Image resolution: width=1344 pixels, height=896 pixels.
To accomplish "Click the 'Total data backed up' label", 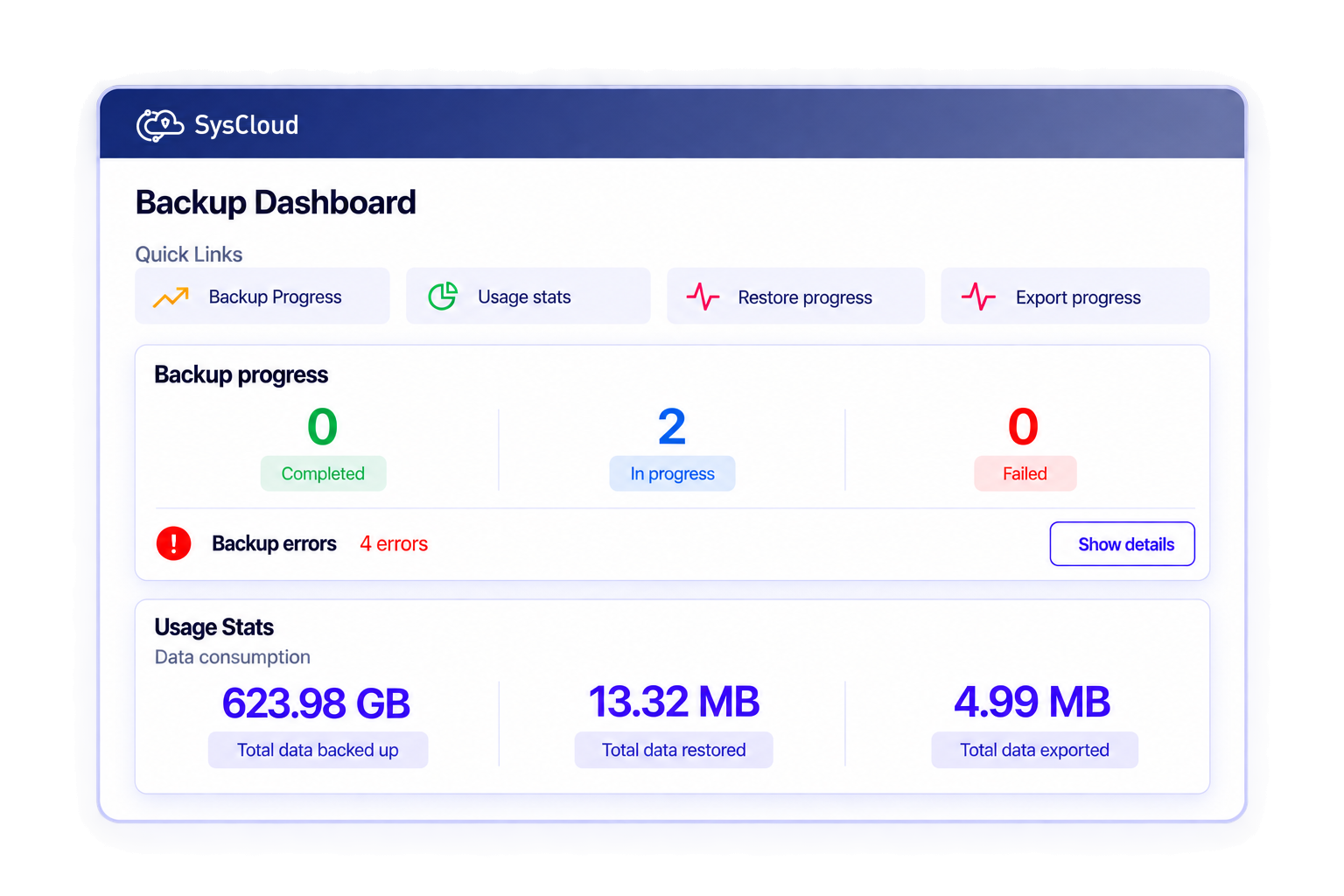I will point(318,750).
